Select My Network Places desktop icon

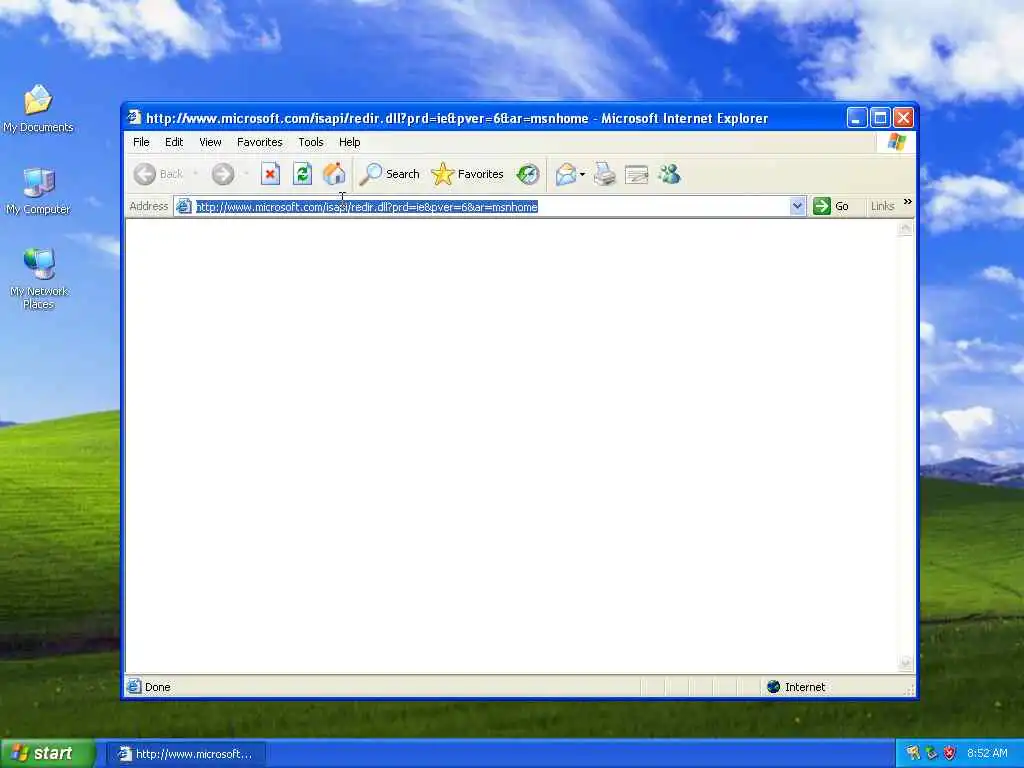(38, 279)
